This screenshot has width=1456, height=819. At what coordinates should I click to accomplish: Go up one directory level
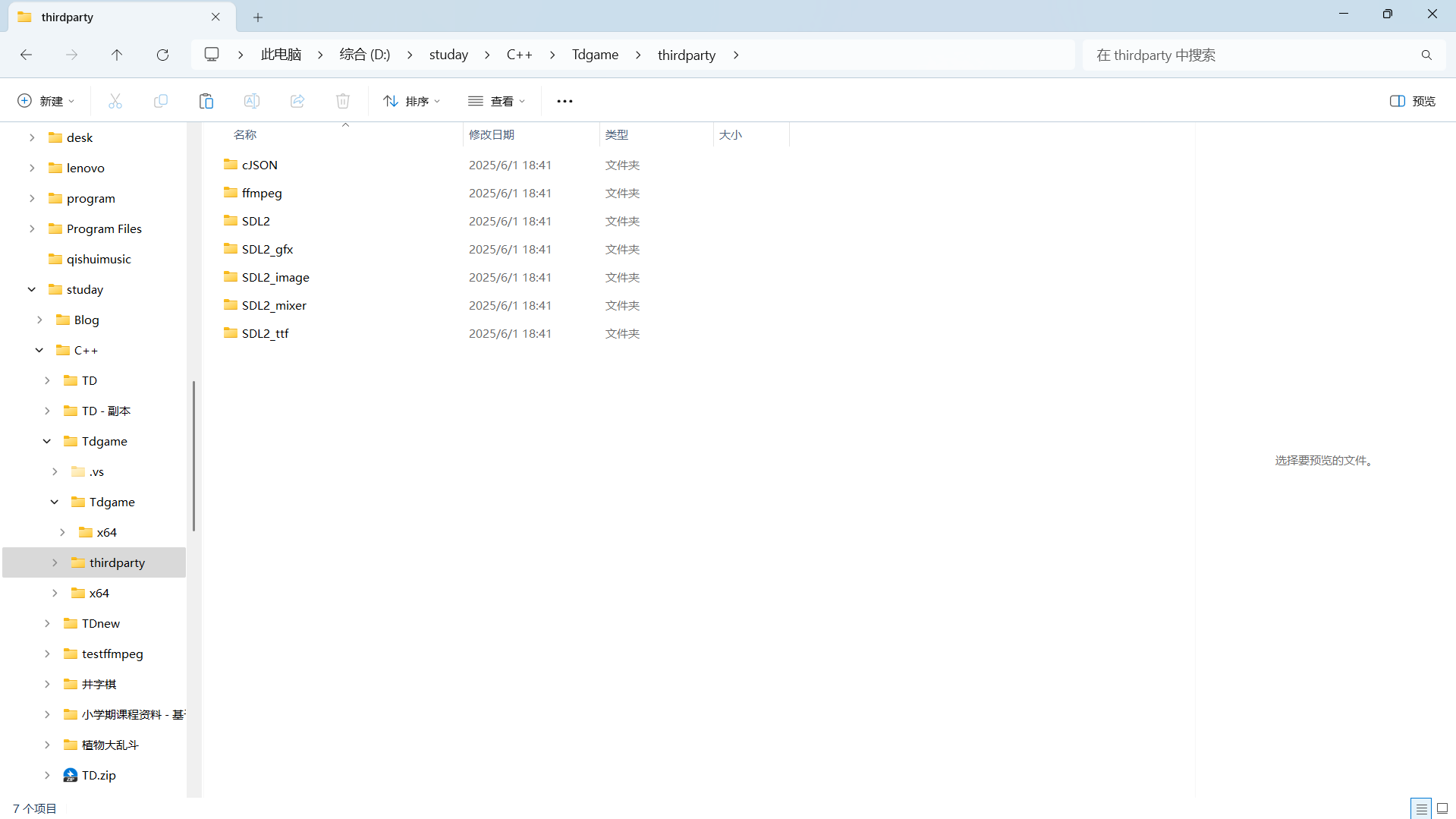pos(117,55)
